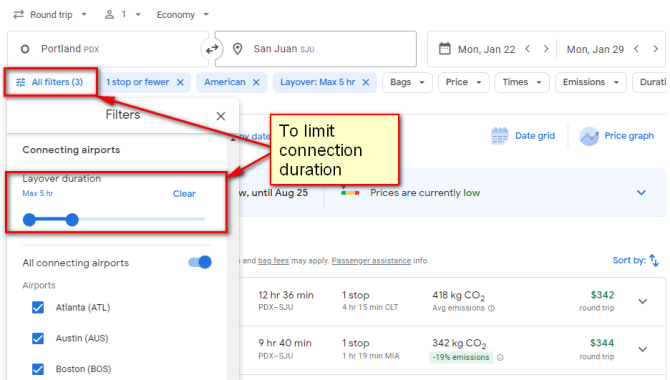Remove the '1 stop or fewer' filter
The height and width of the screenshot is (380, 670).
coord(180,82)
